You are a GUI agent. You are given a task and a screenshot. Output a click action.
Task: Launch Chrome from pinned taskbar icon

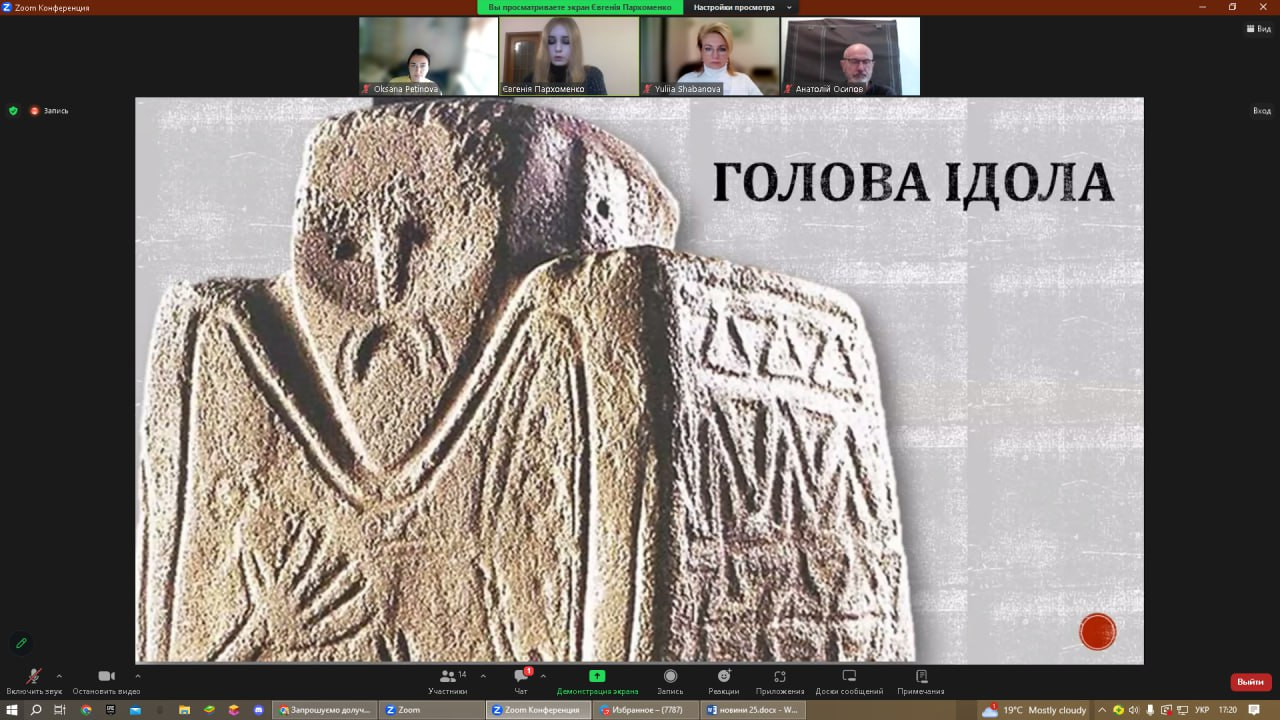coord(85,710)
